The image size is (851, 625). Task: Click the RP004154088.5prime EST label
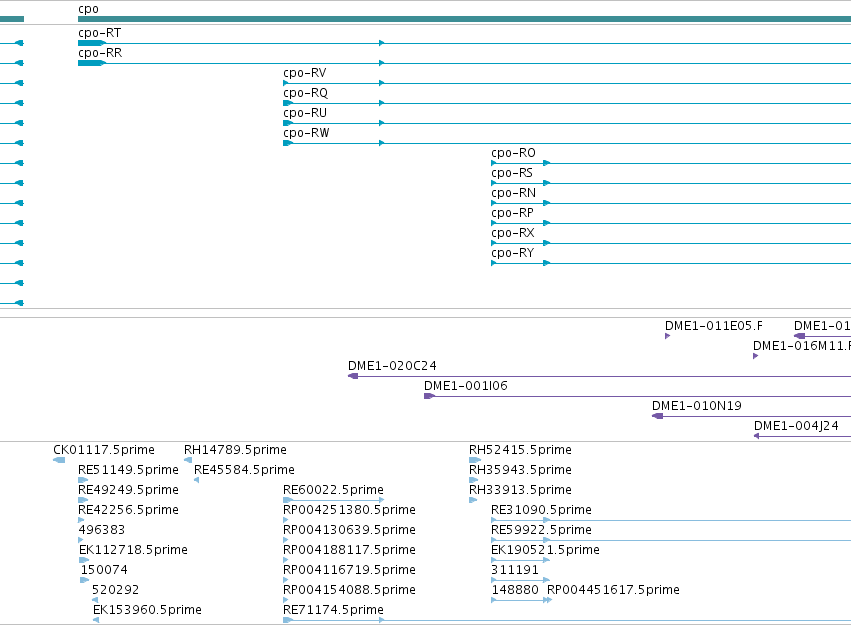[349, 590]
